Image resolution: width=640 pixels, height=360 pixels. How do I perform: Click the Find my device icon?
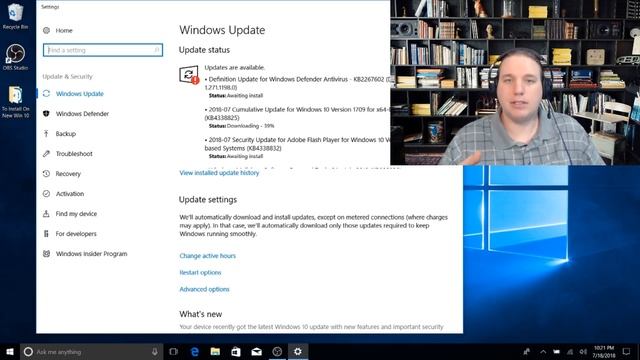click(x=47, y=213)
